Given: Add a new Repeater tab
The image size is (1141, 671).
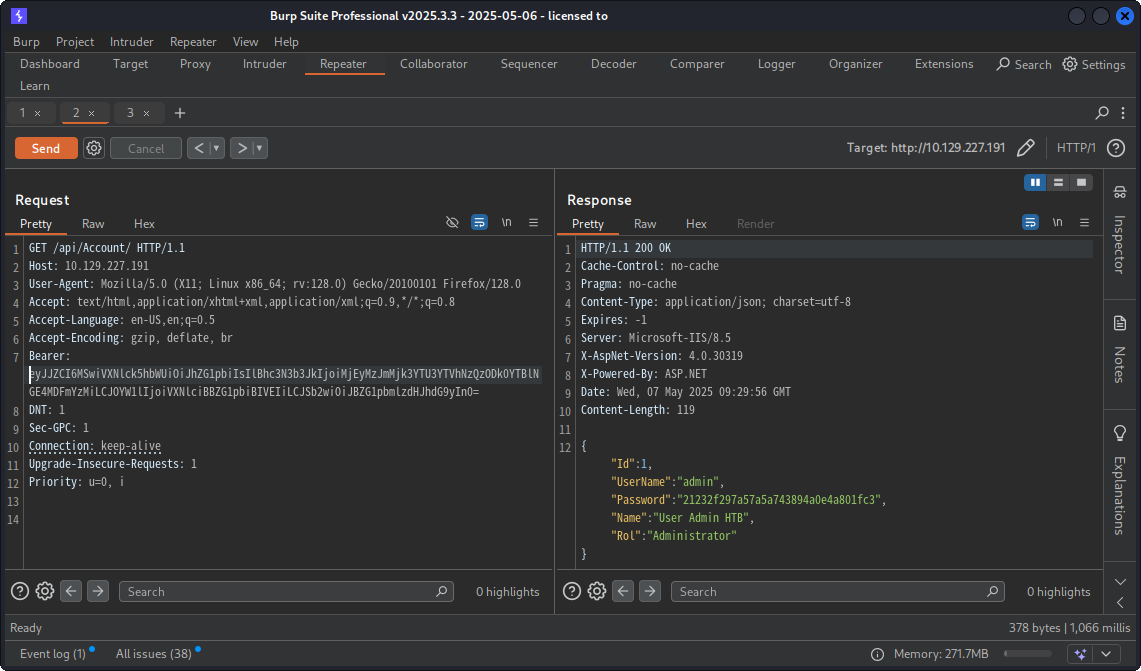Looking at the screenshot, I should [180, 113].
